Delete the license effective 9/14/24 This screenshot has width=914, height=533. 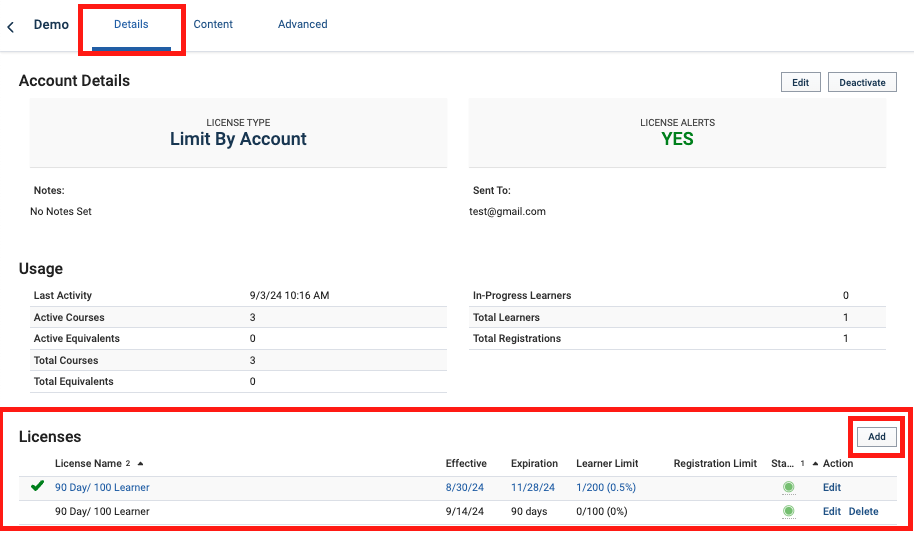pyautogui.click(x=863, y=511)
